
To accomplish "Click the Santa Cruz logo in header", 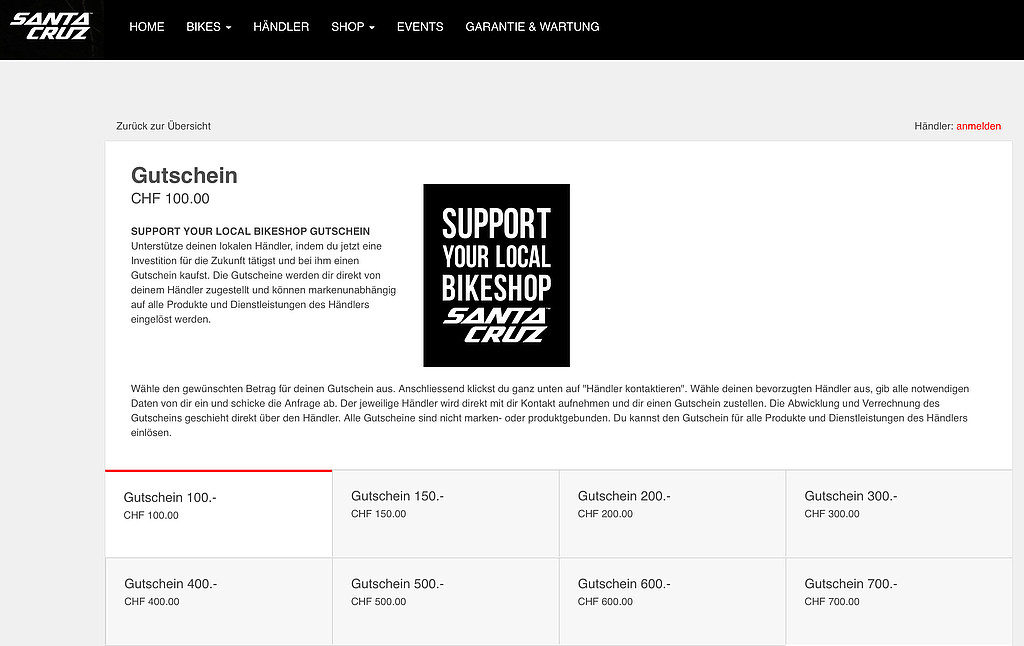I will click(x=50, y=26).
